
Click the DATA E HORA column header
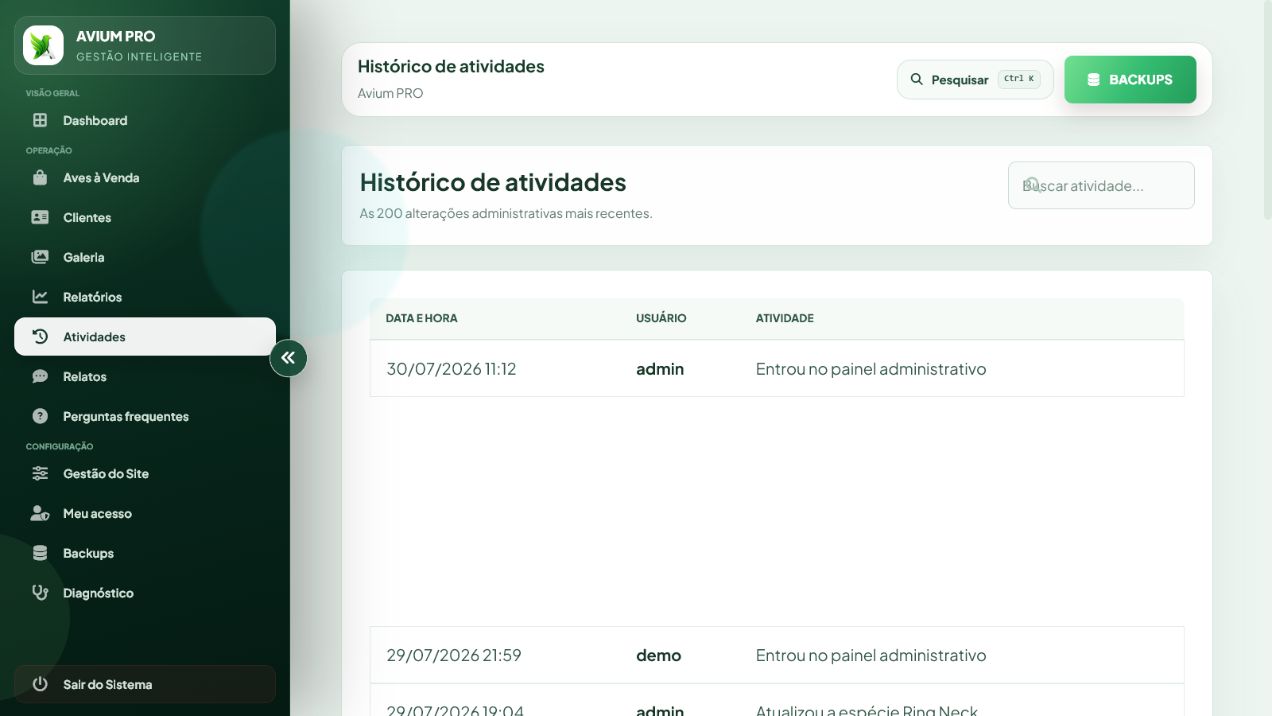(421, 318)
